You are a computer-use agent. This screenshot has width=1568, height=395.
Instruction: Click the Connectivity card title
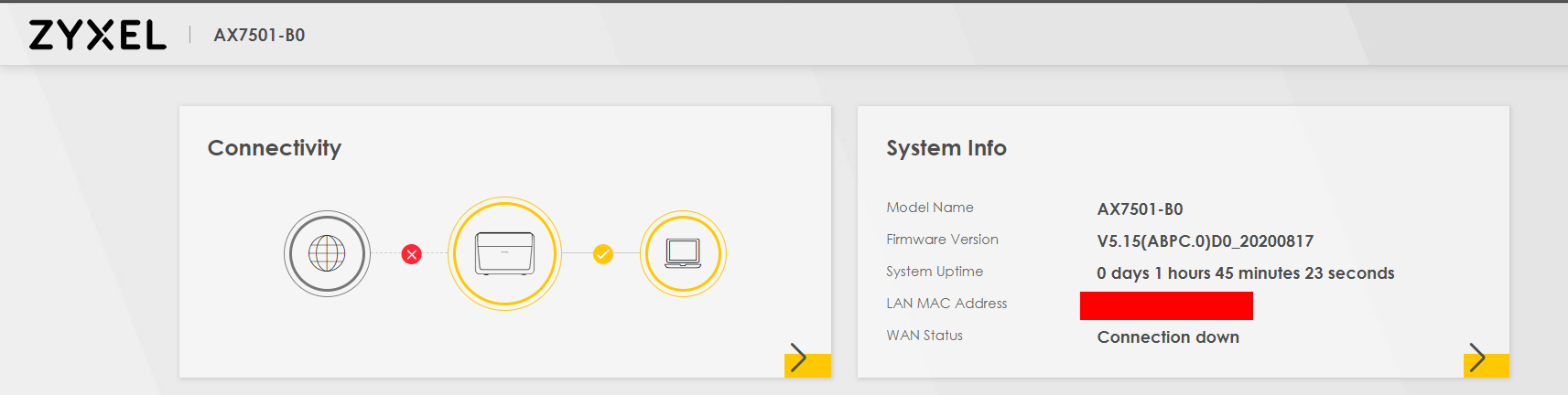[275, 148]
